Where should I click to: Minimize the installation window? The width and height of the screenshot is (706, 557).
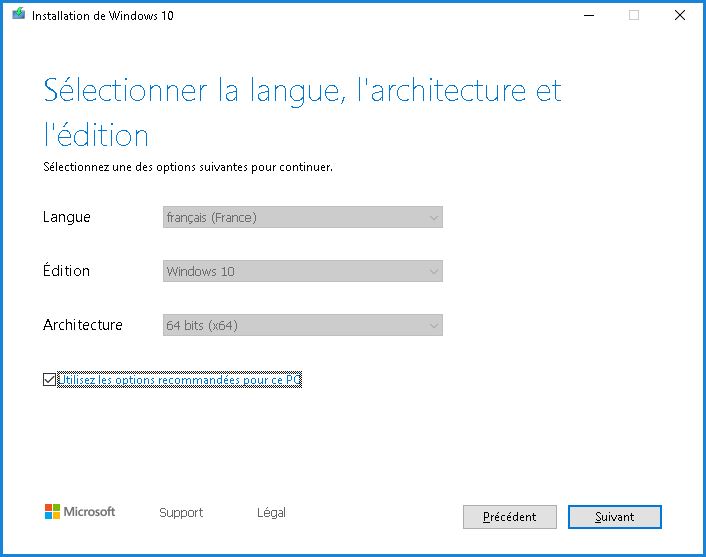[587, 15]
